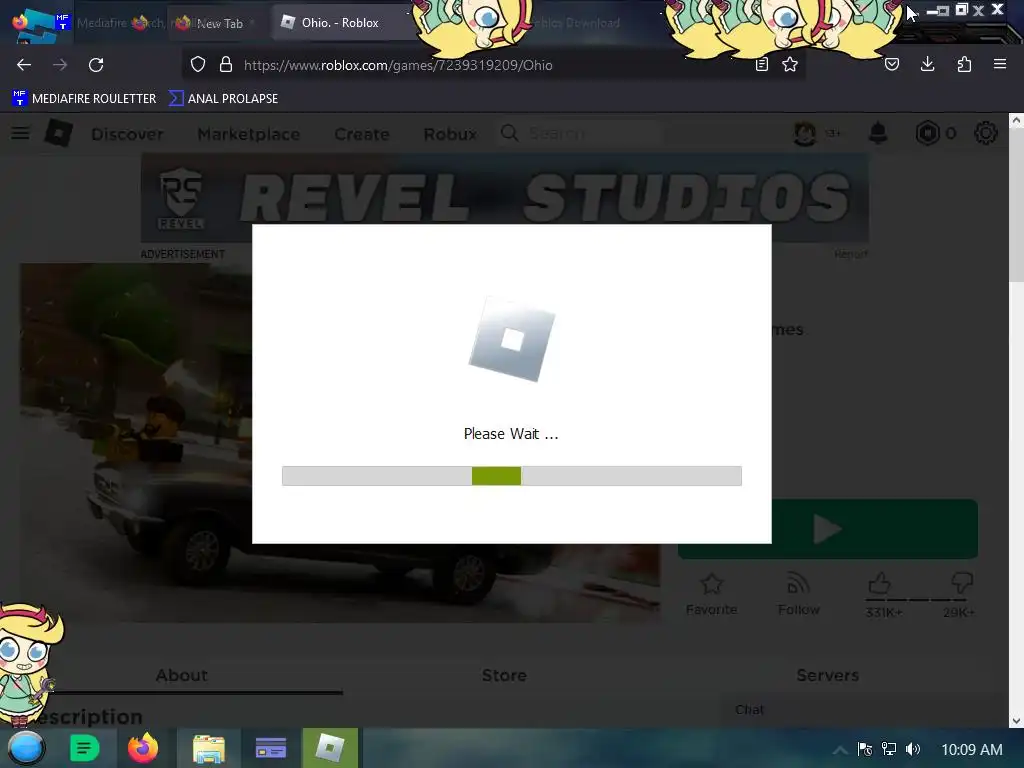1024x768 pixels.
Task: View site security padlock info
Action: (226, 65)
